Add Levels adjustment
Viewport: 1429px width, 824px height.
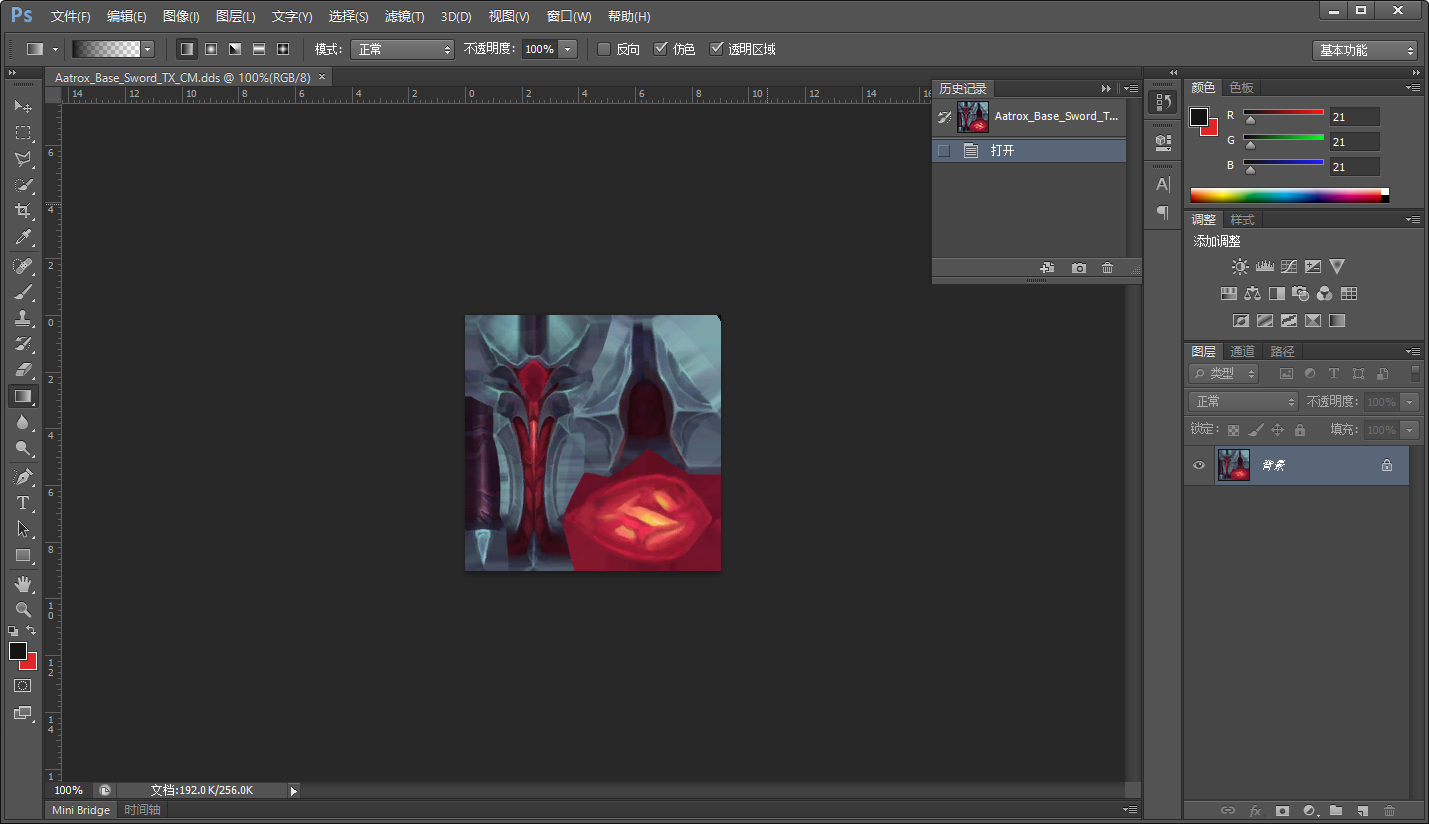coord(1265,267)
